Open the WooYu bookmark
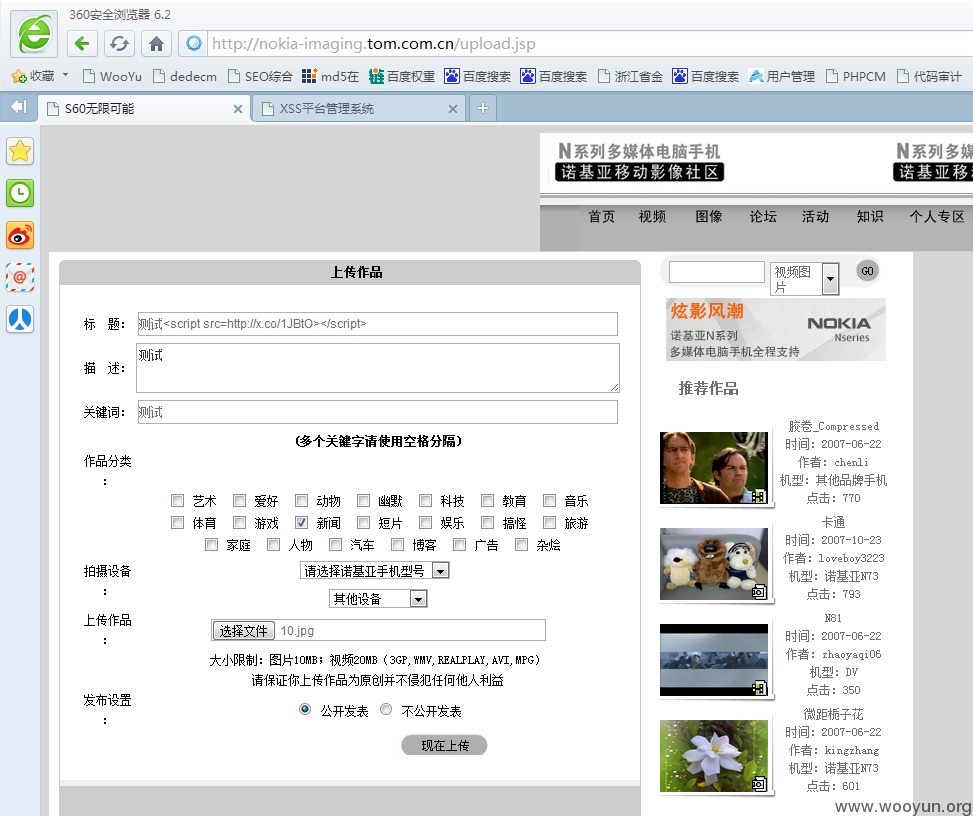 coord(112,76)
